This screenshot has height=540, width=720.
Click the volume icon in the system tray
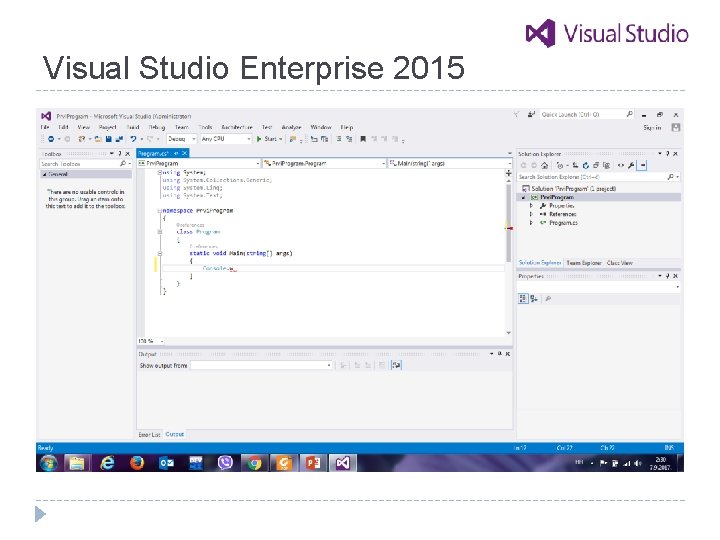coord(637,463)
